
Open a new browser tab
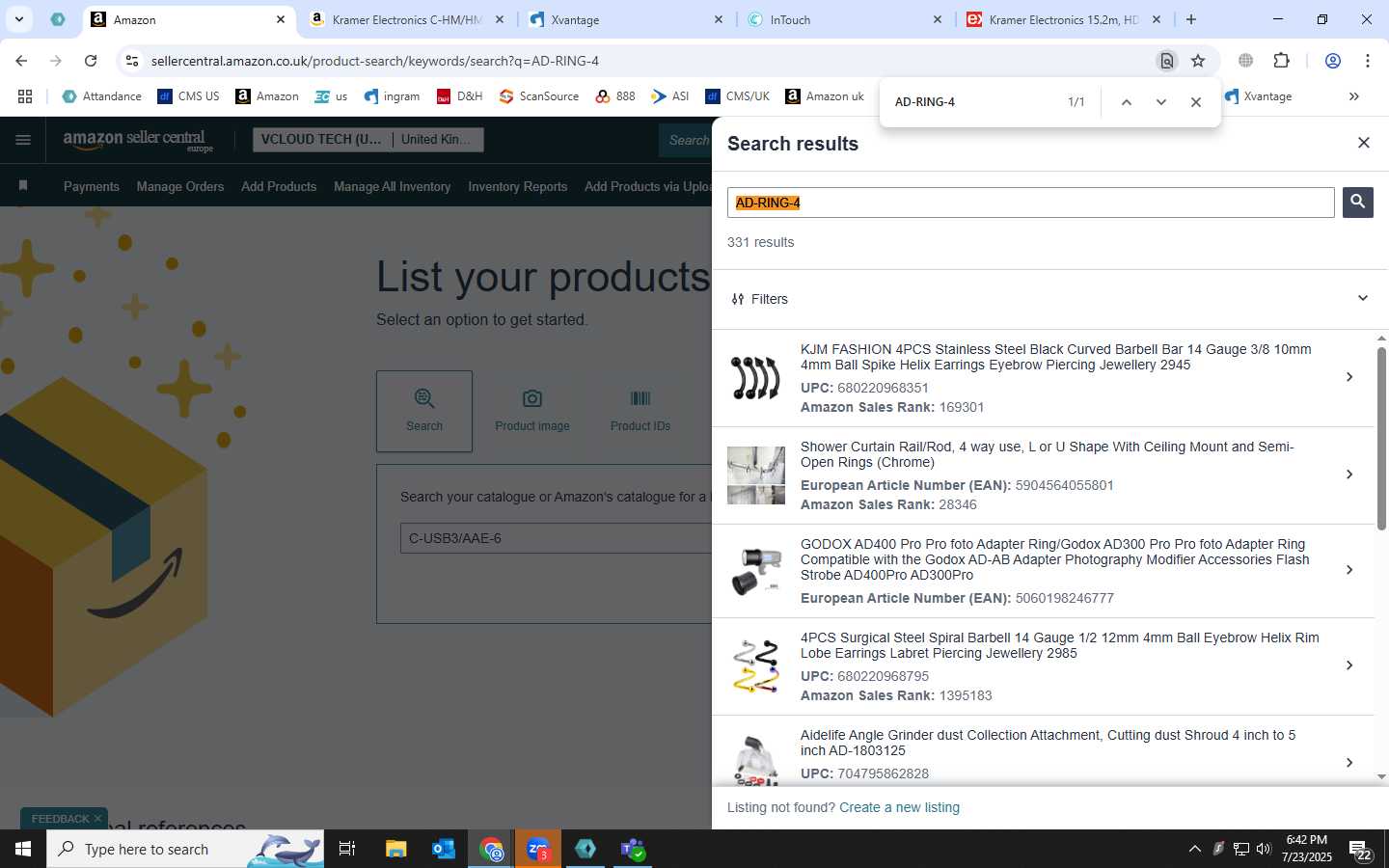[x=1191, y=19]
